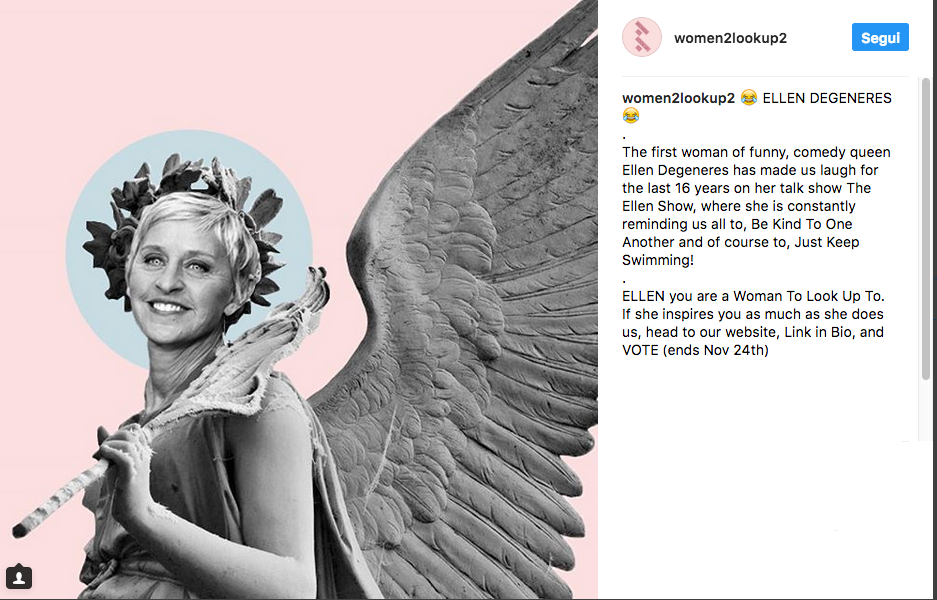The width and height of the screenshot is (937, 600).
Task: Click the caption scrollbar thumb
Action: pos(926,228)
